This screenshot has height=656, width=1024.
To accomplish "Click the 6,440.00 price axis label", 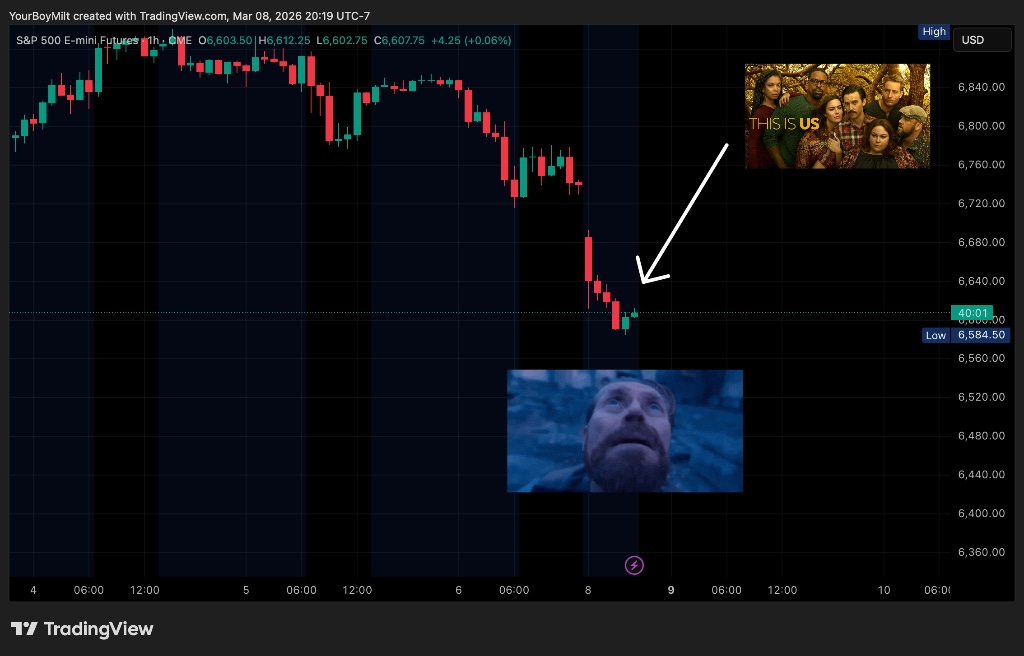I will (981, 474).
